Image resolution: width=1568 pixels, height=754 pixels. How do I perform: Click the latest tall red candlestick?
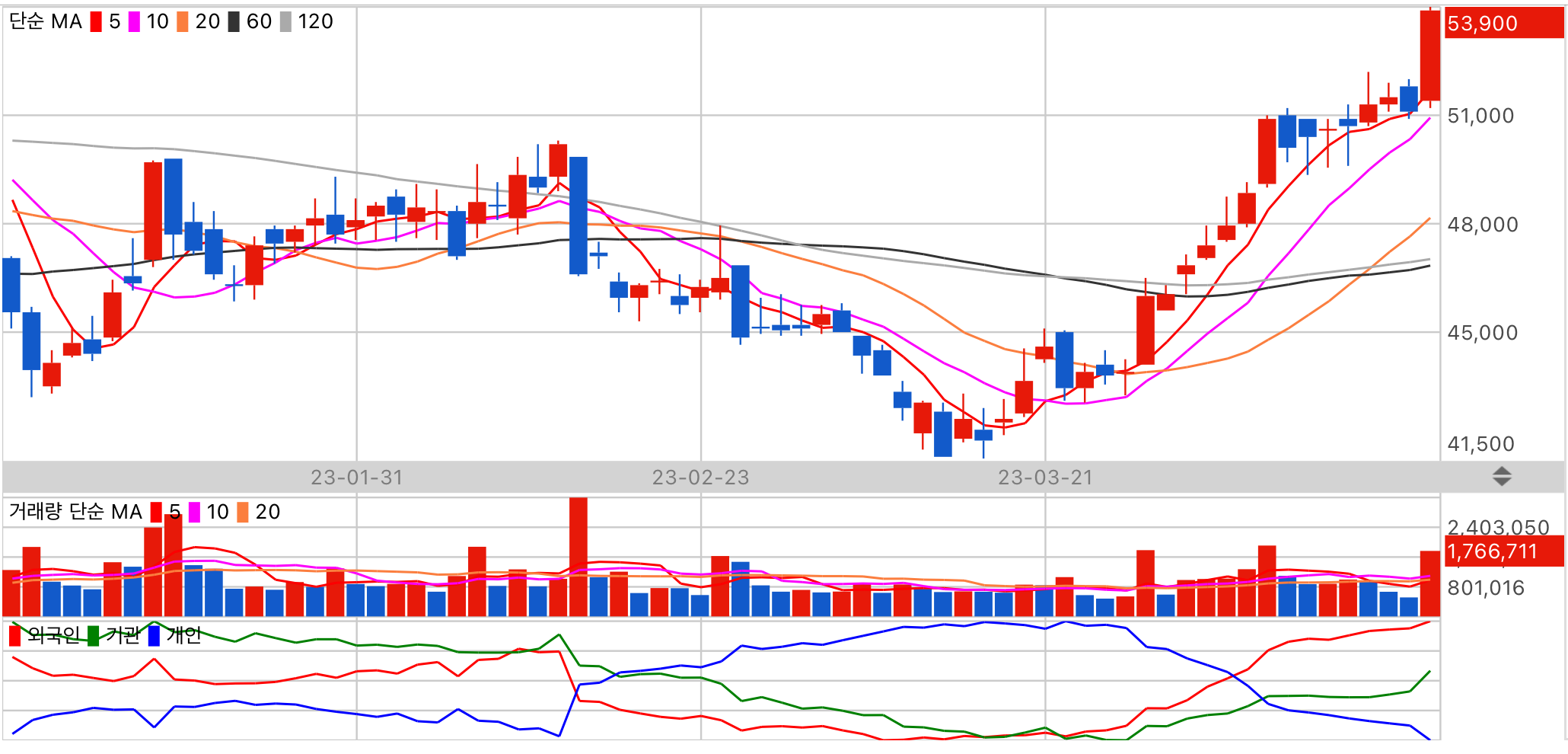tap(1429, 56)
